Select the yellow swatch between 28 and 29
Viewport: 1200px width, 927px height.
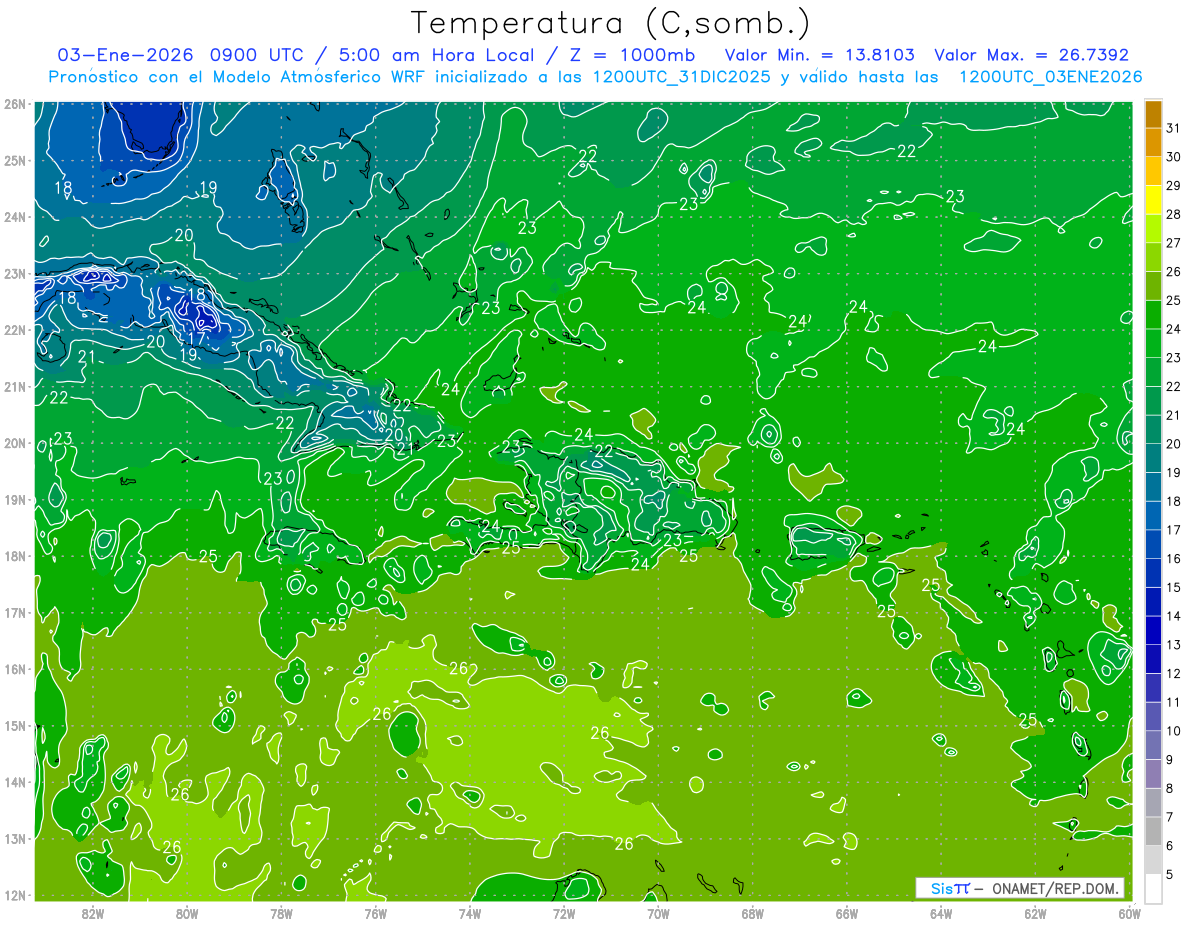point(1153,200)
